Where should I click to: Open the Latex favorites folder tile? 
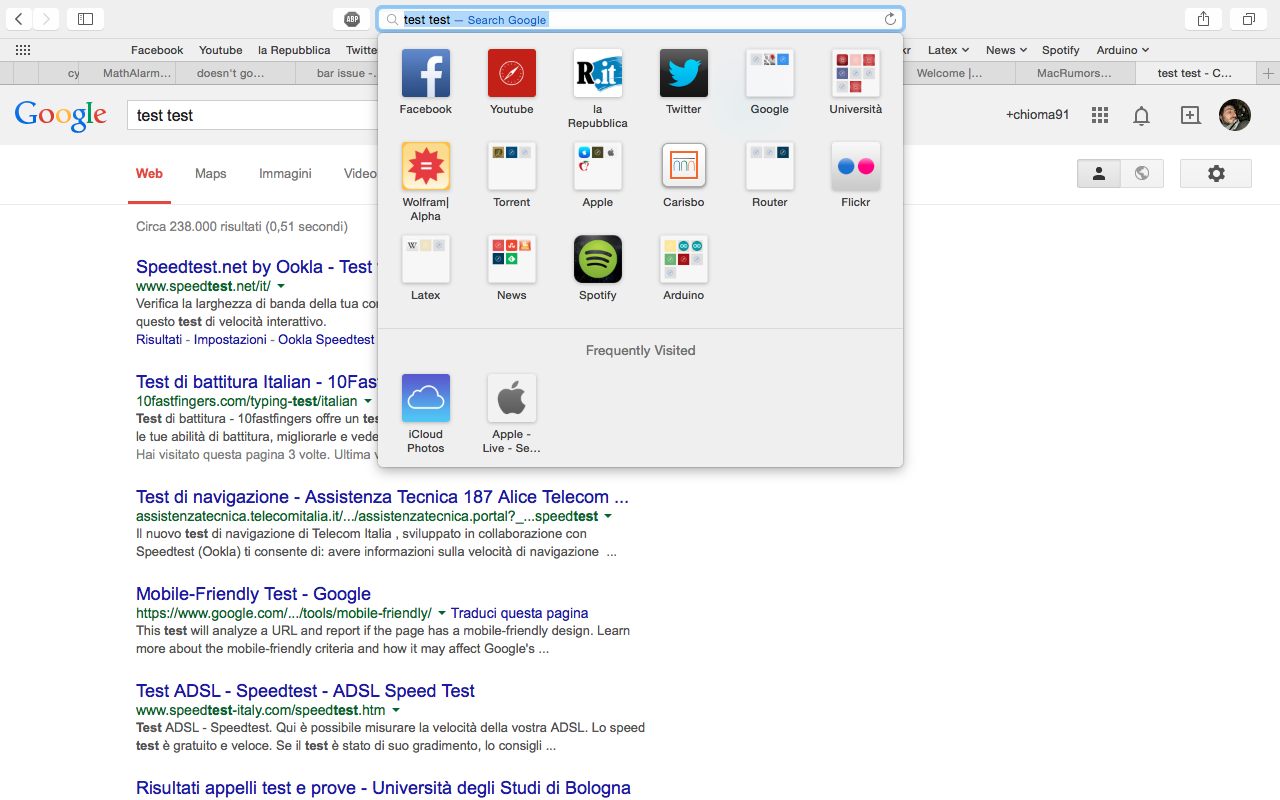point(426,259)
